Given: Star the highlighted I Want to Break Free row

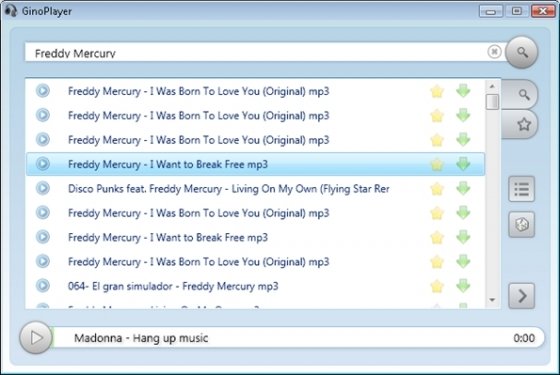Looking at the screenshot, I should tap(437, 164).
